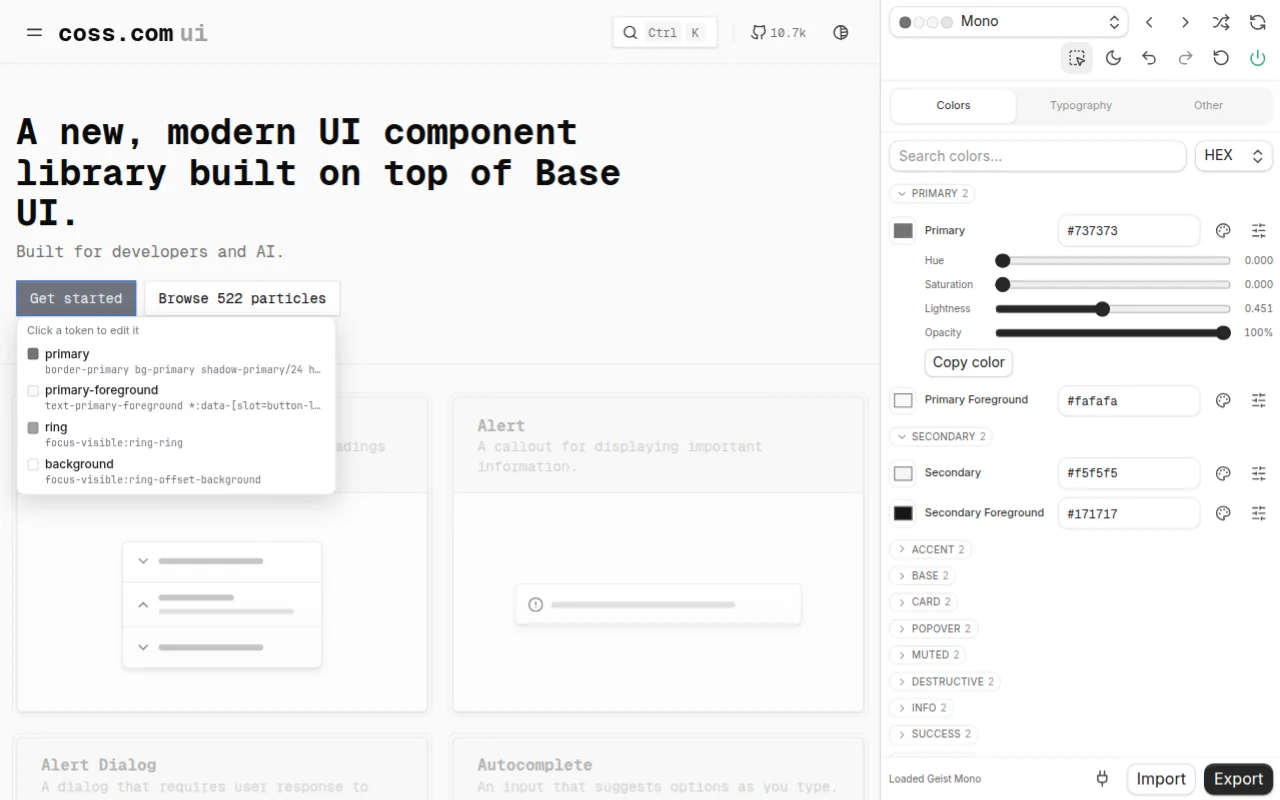Viewport: 1280px width, 800px height.
Task: Collapse the SECONDARY color group
Action: click(x=941, y=437)
